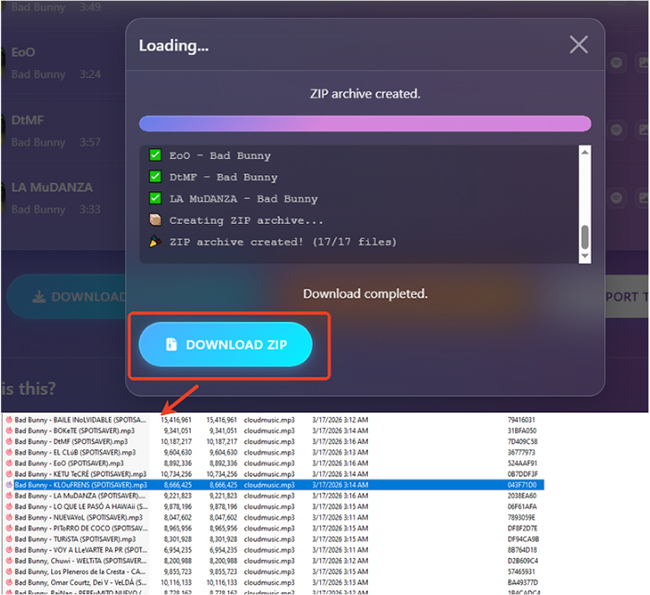Click the log scrollbar thumb

click(585, 237)
